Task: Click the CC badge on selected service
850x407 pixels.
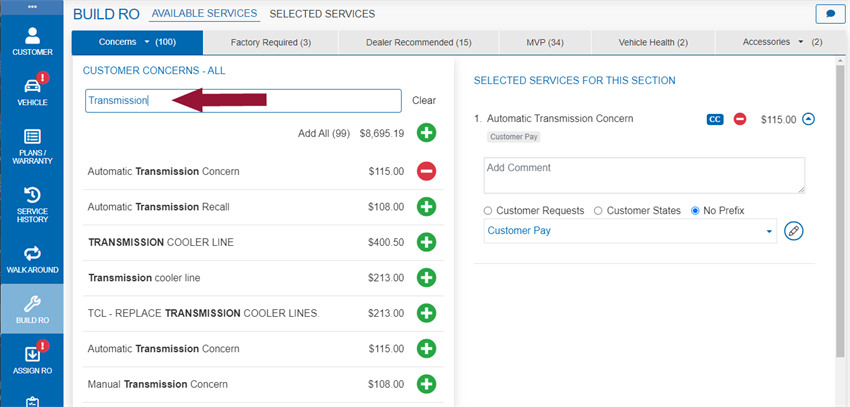Action: 715,119
